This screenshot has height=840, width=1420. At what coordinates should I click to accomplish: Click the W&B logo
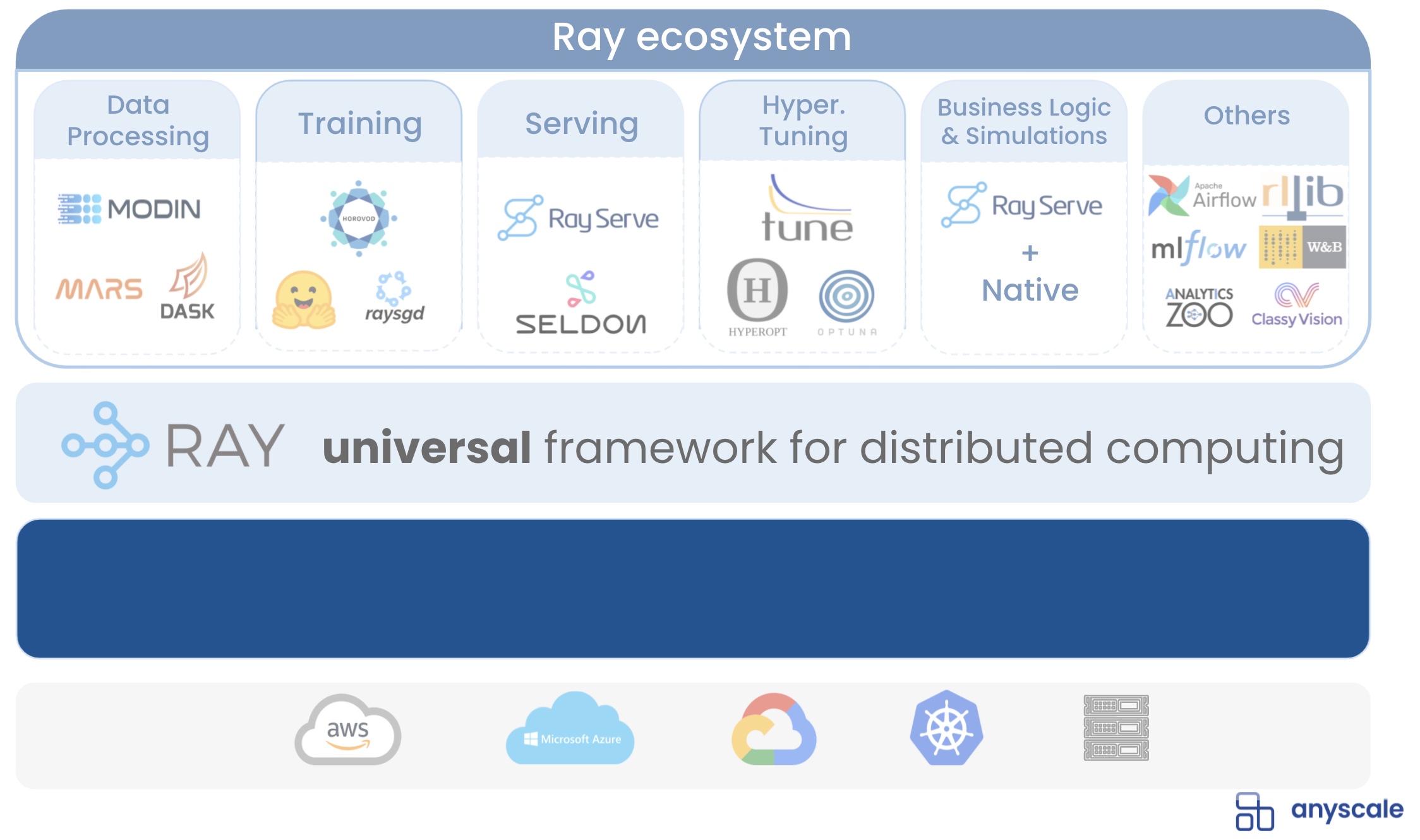click(x=1303, y=247)
